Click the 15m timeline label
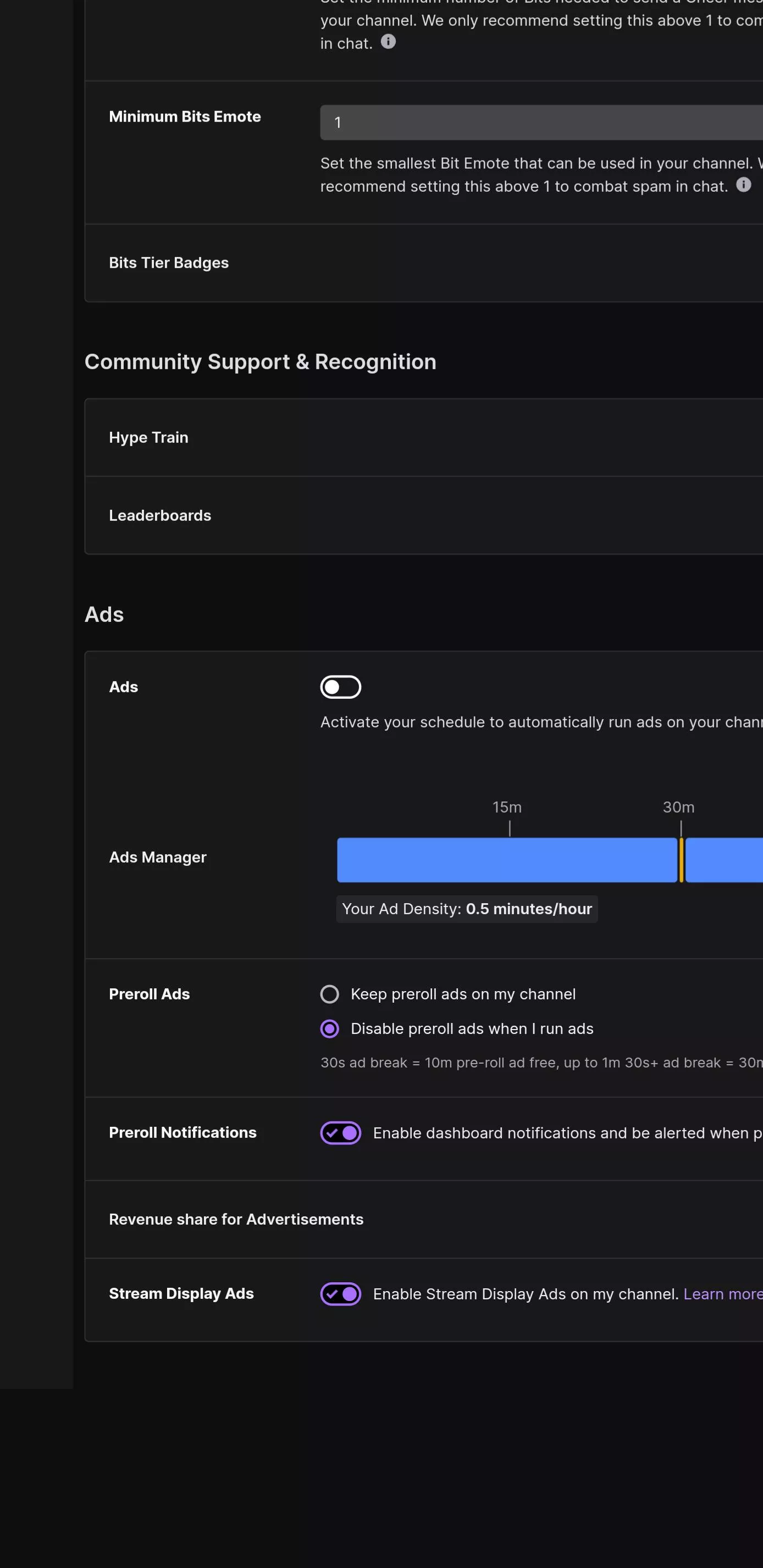This screenshot has height=1568, width=763. [507, 807]
